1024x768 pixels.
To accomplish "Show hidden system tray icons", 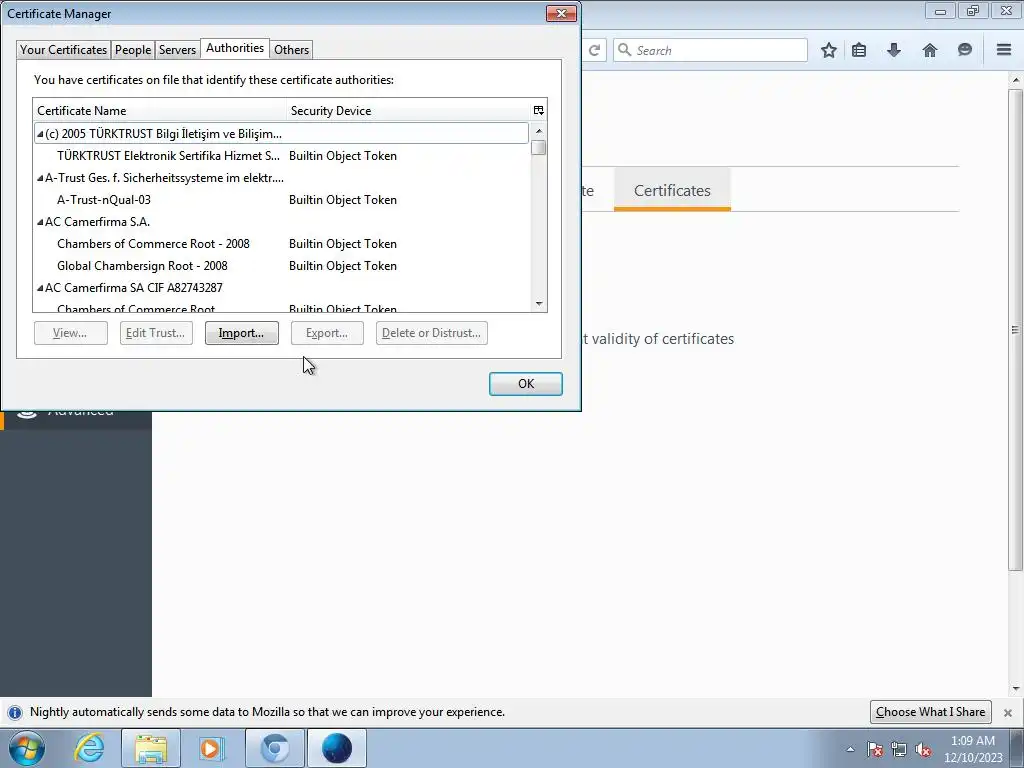I will point(850,749).
